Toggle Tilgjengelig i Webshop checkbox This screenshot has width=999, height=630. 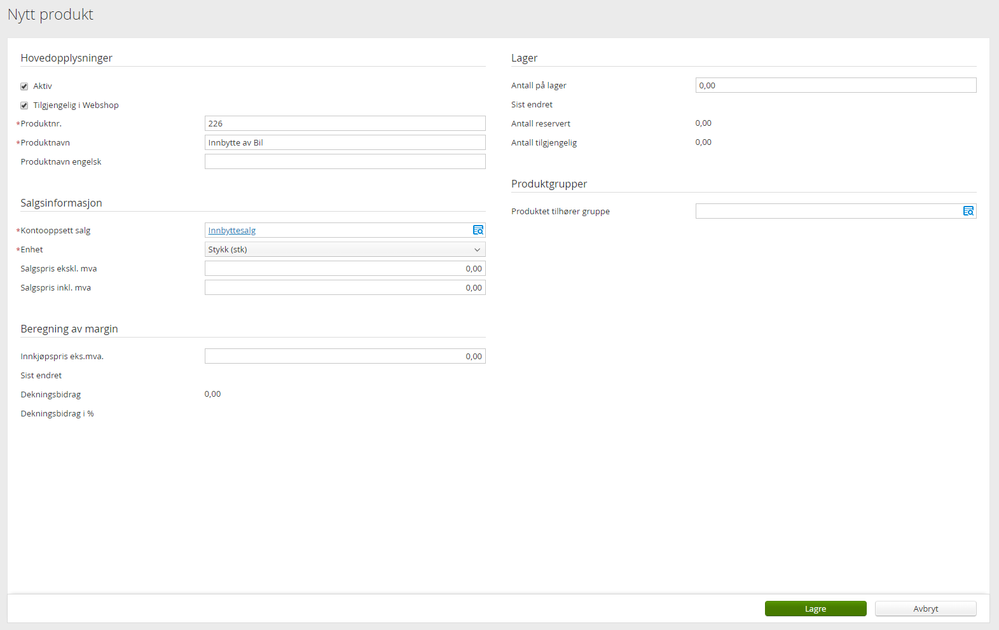point(24,105)
